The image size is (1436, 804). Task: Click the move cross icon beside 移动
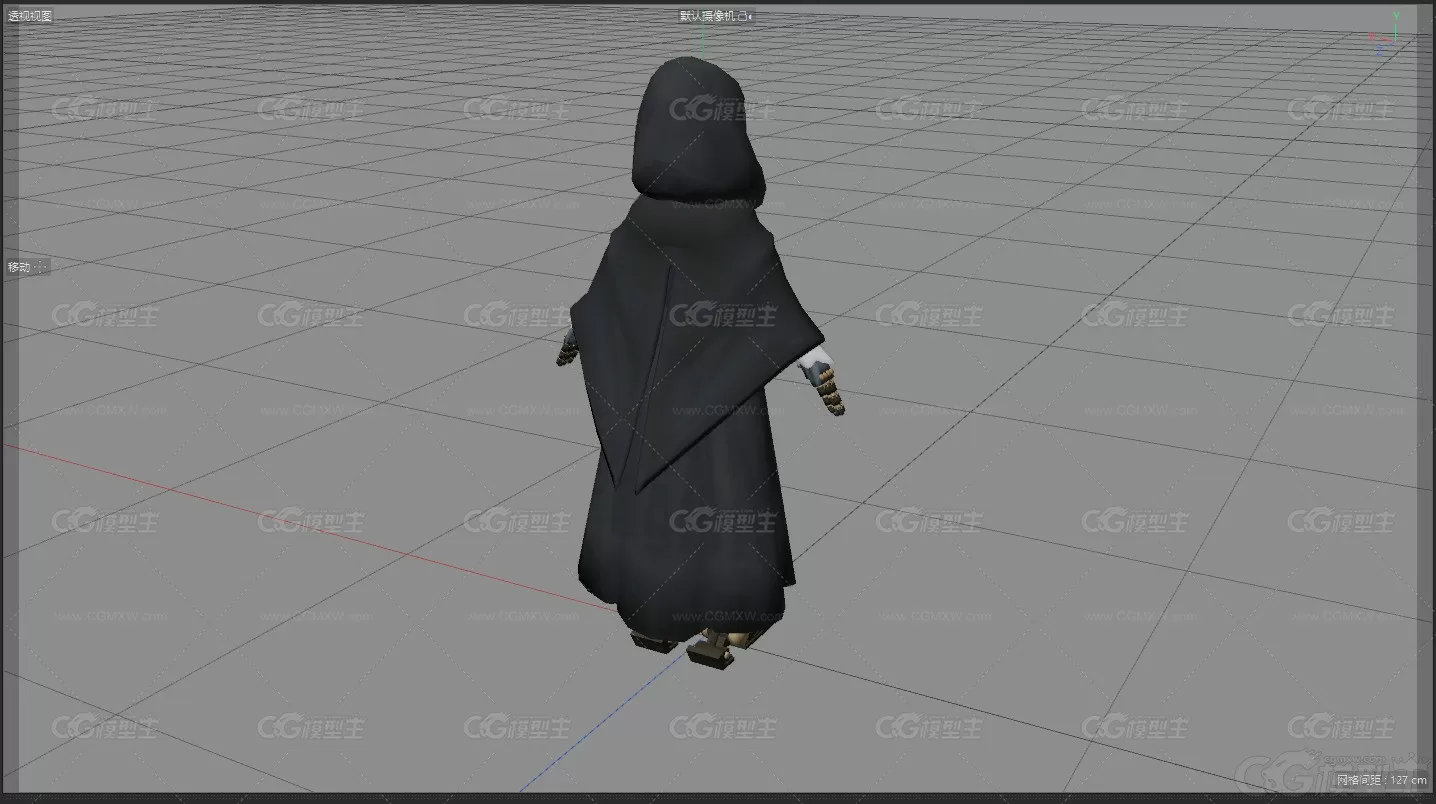[x=42, y=267]
